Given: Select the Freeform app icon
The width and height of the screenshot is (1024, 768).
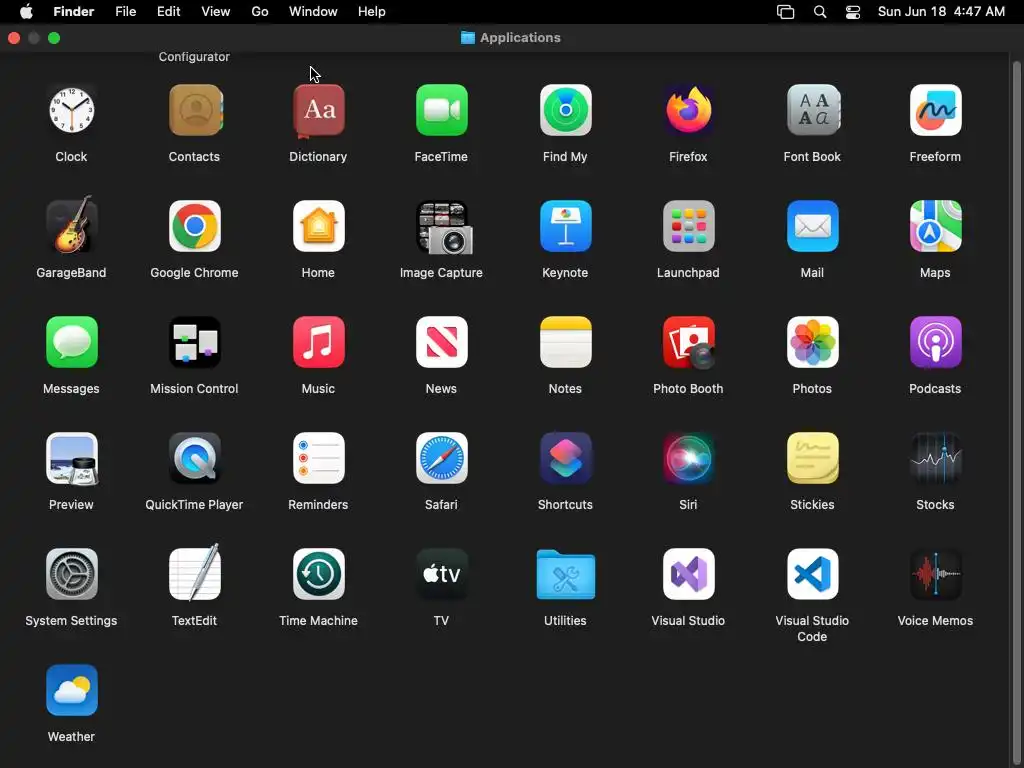Looking at the screenshot, I should pyautogui.click(x=935, y=110).
